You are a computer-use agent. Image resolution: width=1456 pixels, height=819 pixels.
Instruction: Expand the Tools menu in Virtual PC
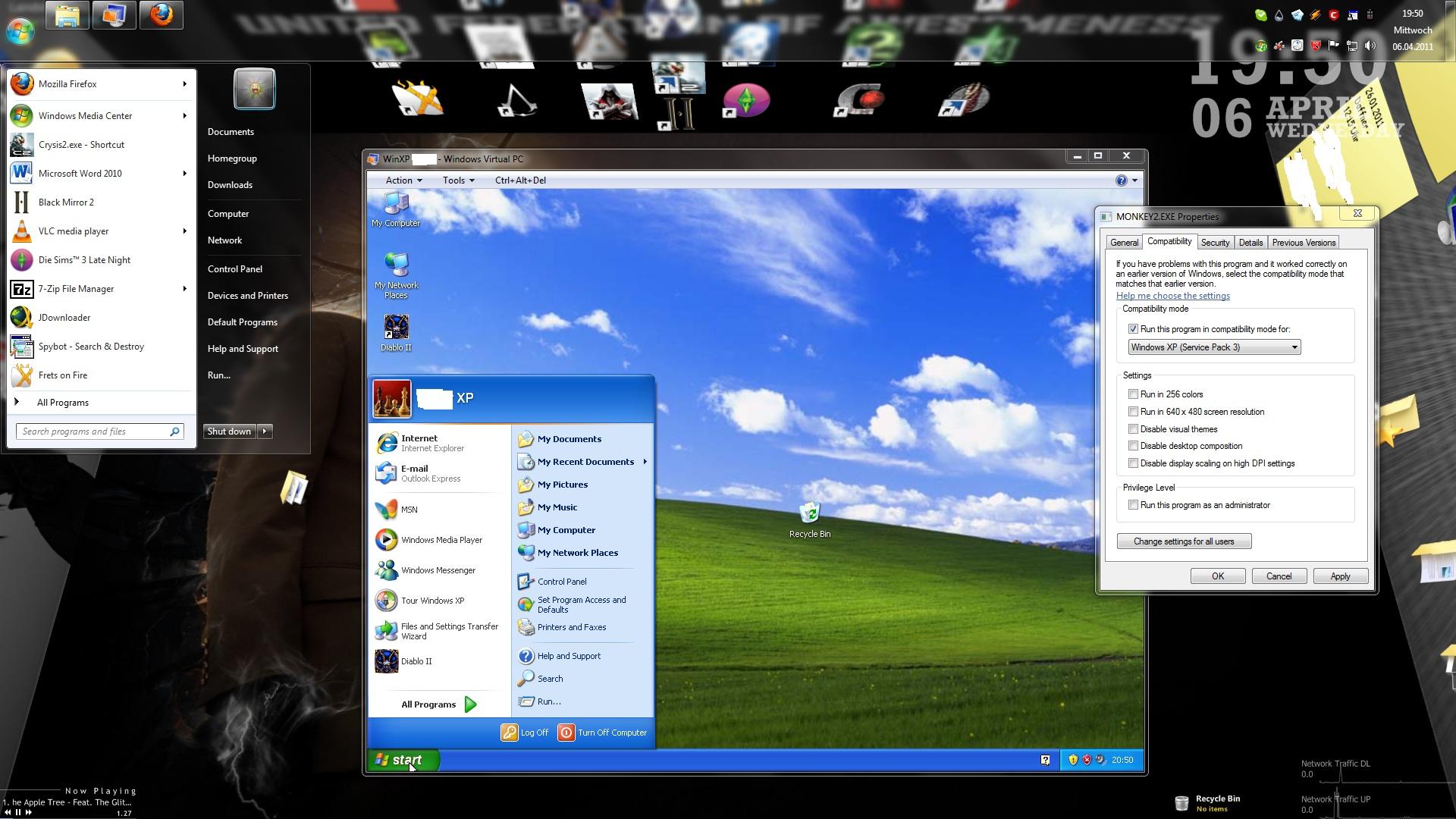(458, 180)
